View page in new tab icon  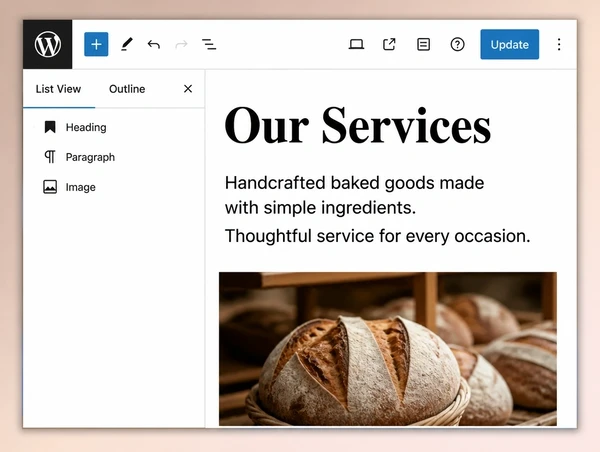pyautogui.click(x=390, y=44)
